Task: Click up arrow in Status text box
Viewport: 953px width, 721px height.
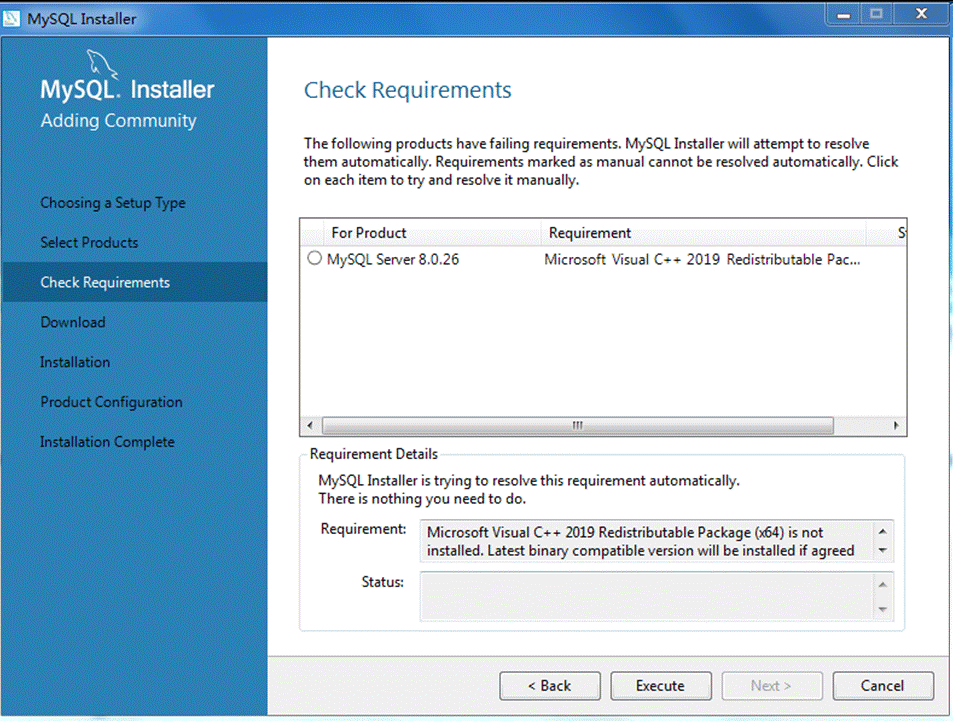Action: point(882,585)
